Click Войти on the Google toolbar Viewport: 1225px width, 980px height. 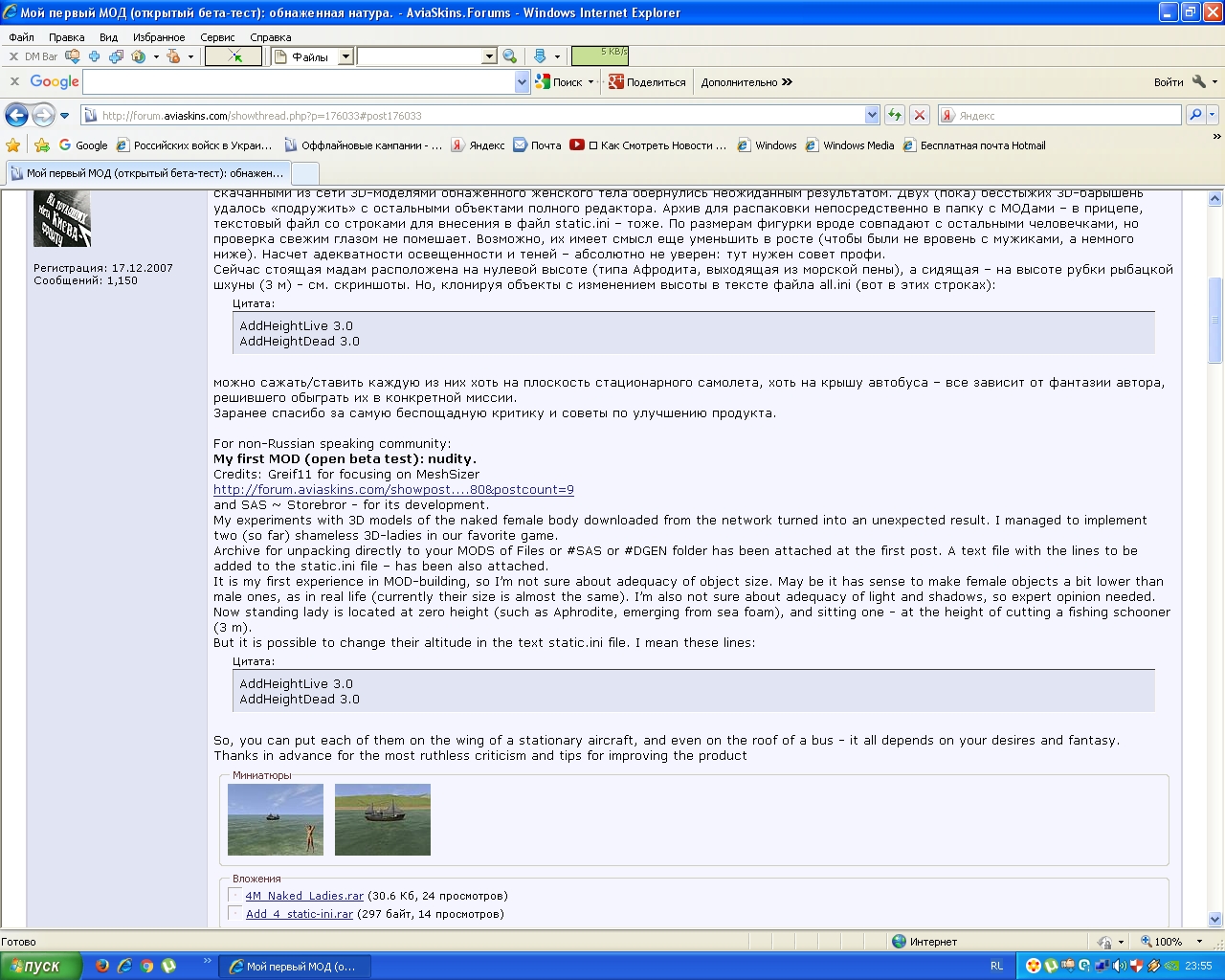pos(1169,82)
